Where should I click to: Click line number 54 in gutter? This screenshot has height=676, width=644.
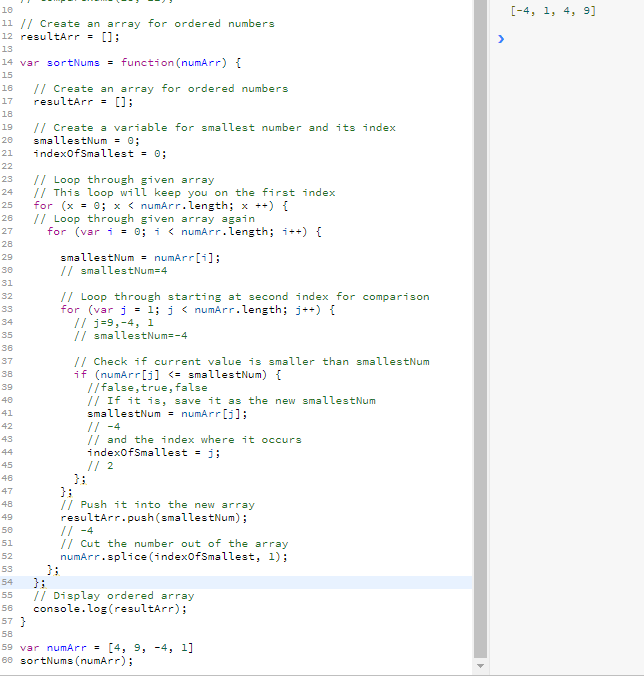click(7, 582)
